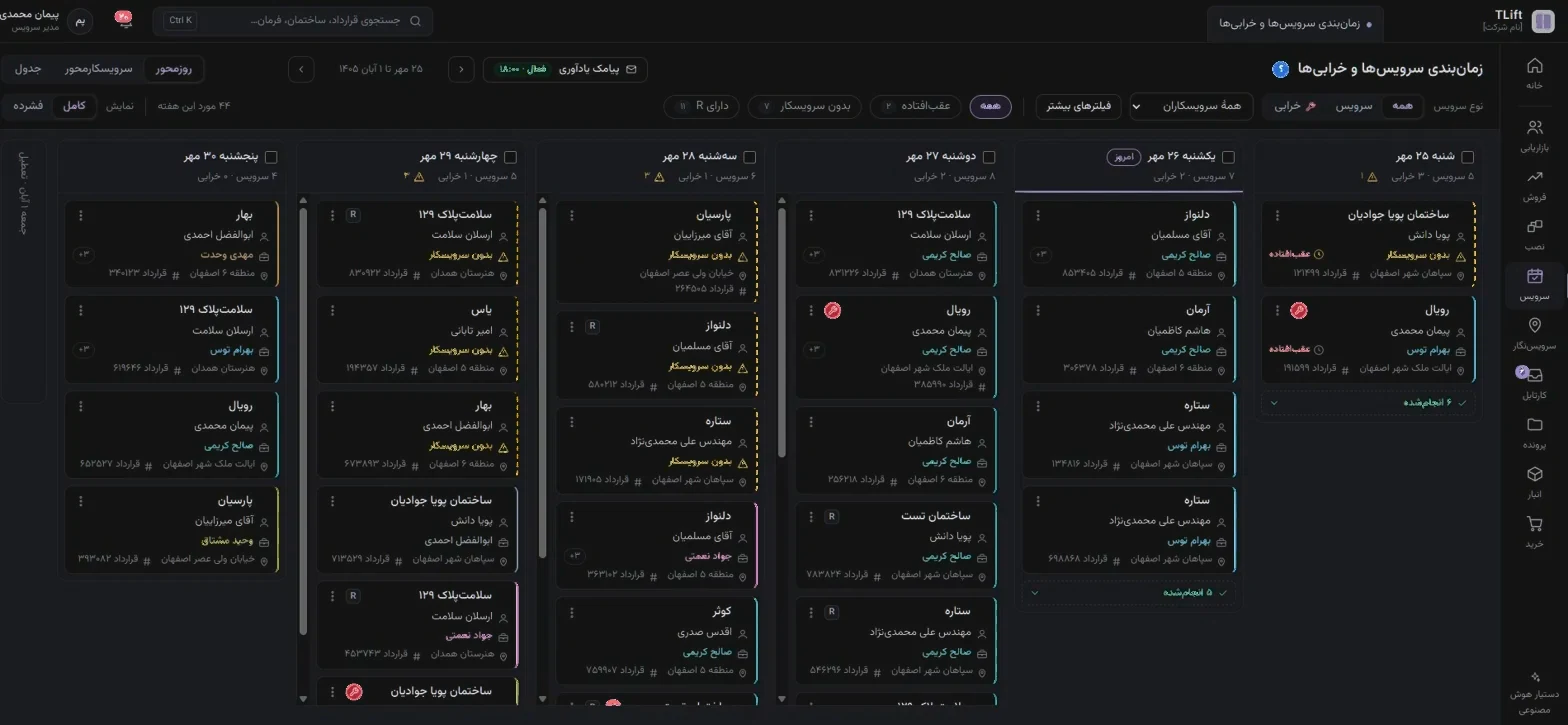Click the جستجوی قرارداد search field
Viewport: 1568px width, 725px height.
pos(294,20)
